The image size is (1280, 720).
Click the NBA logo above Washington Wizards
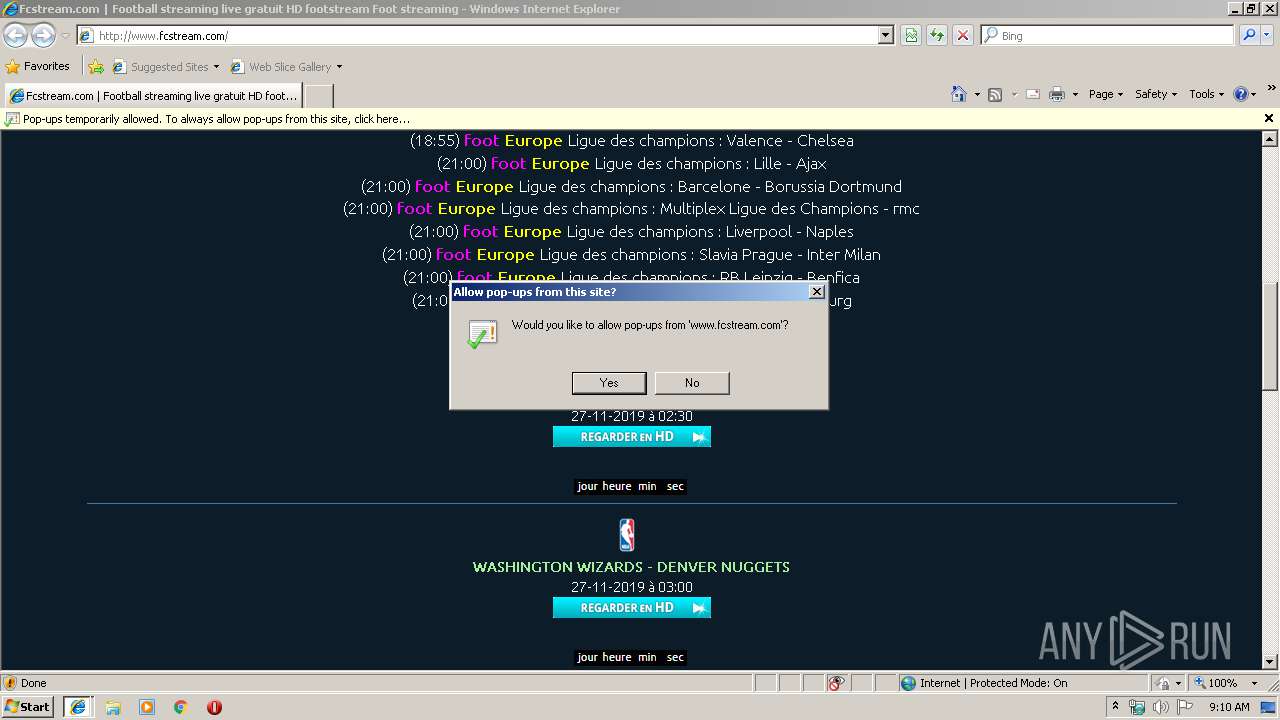pos(626,535)
